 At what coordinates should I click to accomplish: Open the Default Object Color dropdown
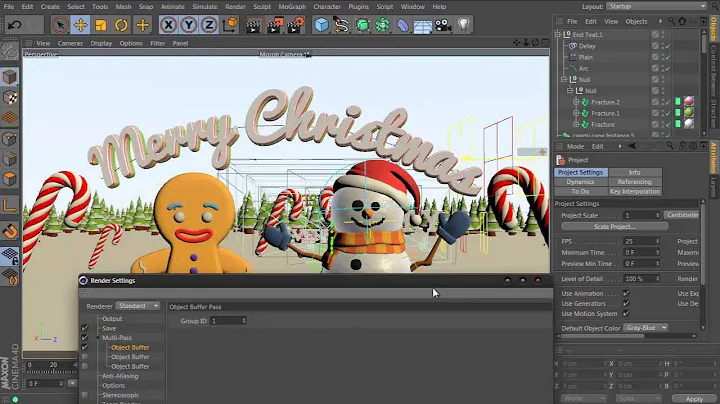pos(646,328)
